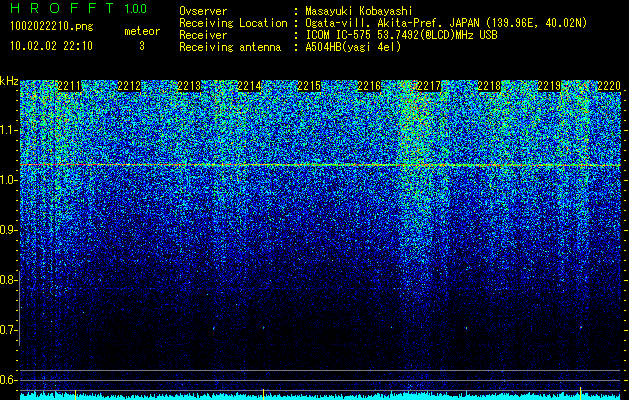Click the cyan signal-level strip at the bottom
629x400 pixels.
[320, 397]
